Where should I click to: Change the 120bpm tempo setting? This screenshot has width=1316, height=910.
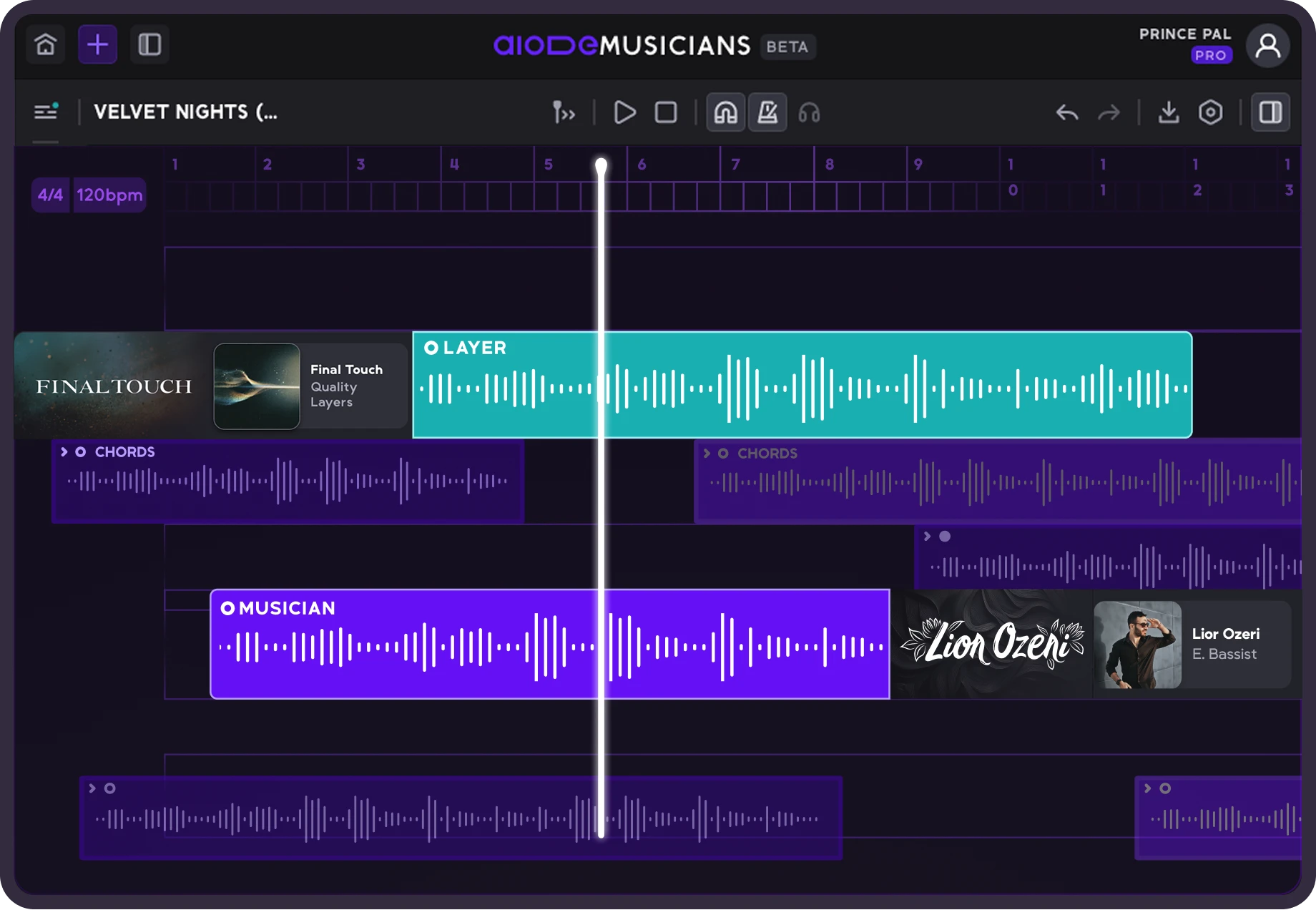click(x=109, y=195)
